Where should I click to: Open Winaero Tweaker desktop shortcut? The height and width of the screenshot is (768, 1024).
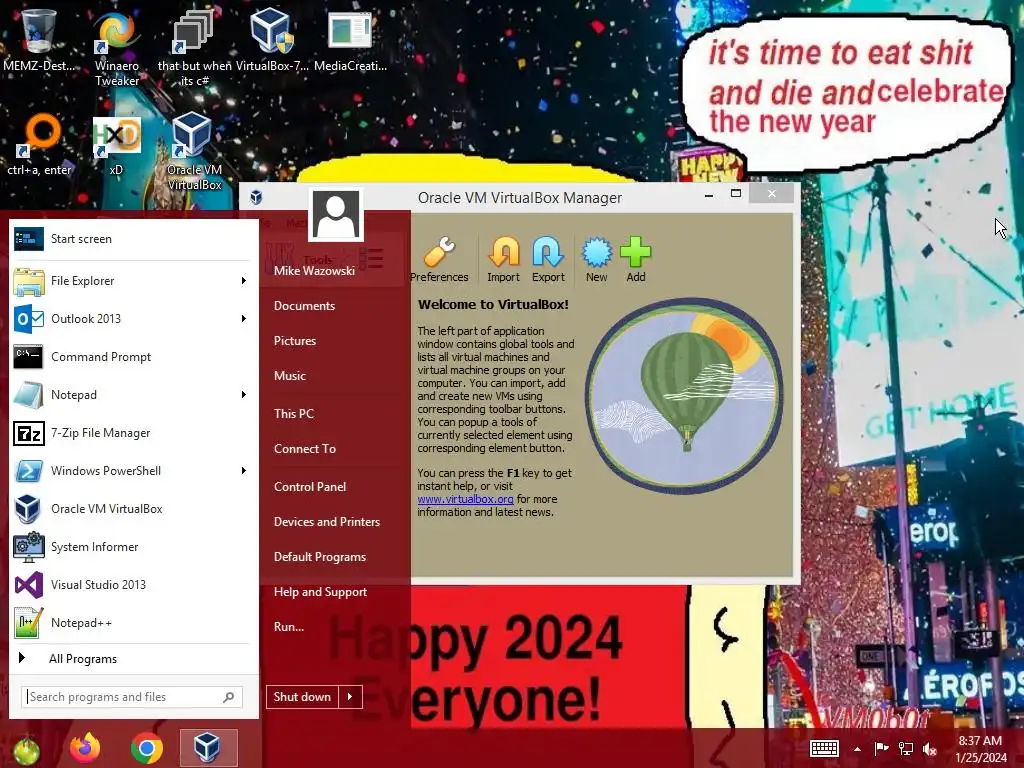pyautogui.click(x=117, y=49)
